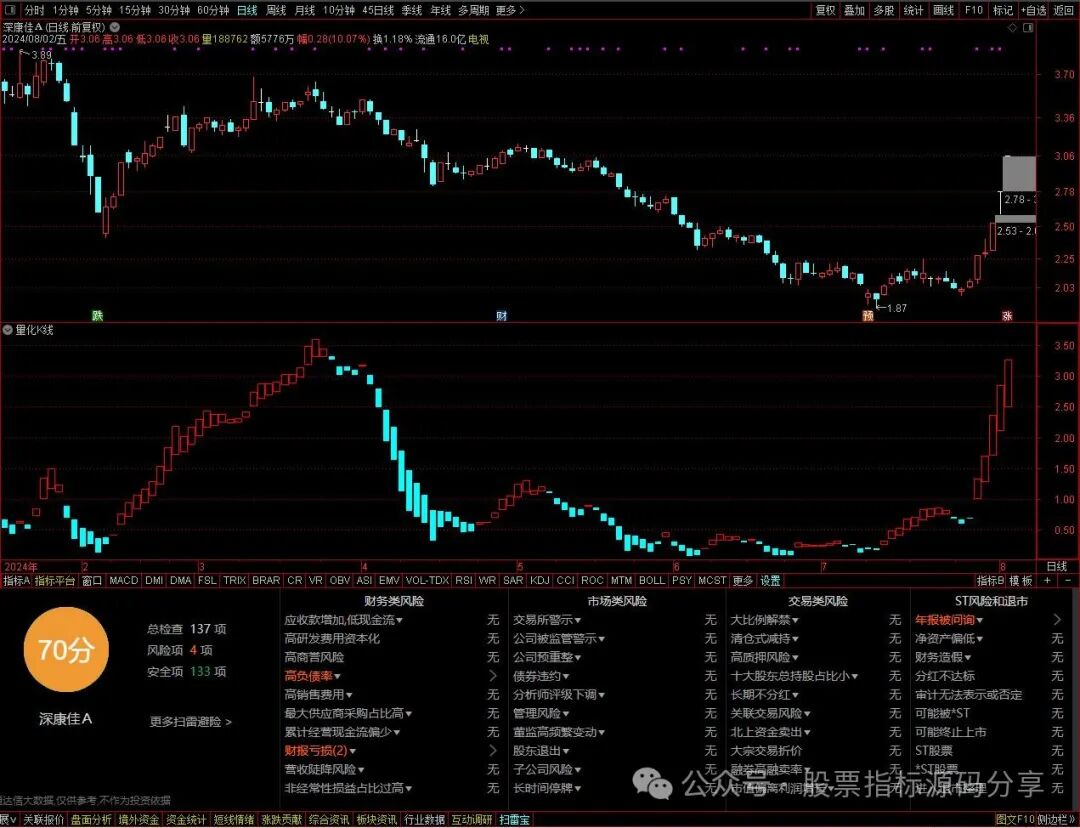Zoom in chart with the + button
Image resolution: width=1080 pixels, height=828 pixels.
(x=1048, y=581)
